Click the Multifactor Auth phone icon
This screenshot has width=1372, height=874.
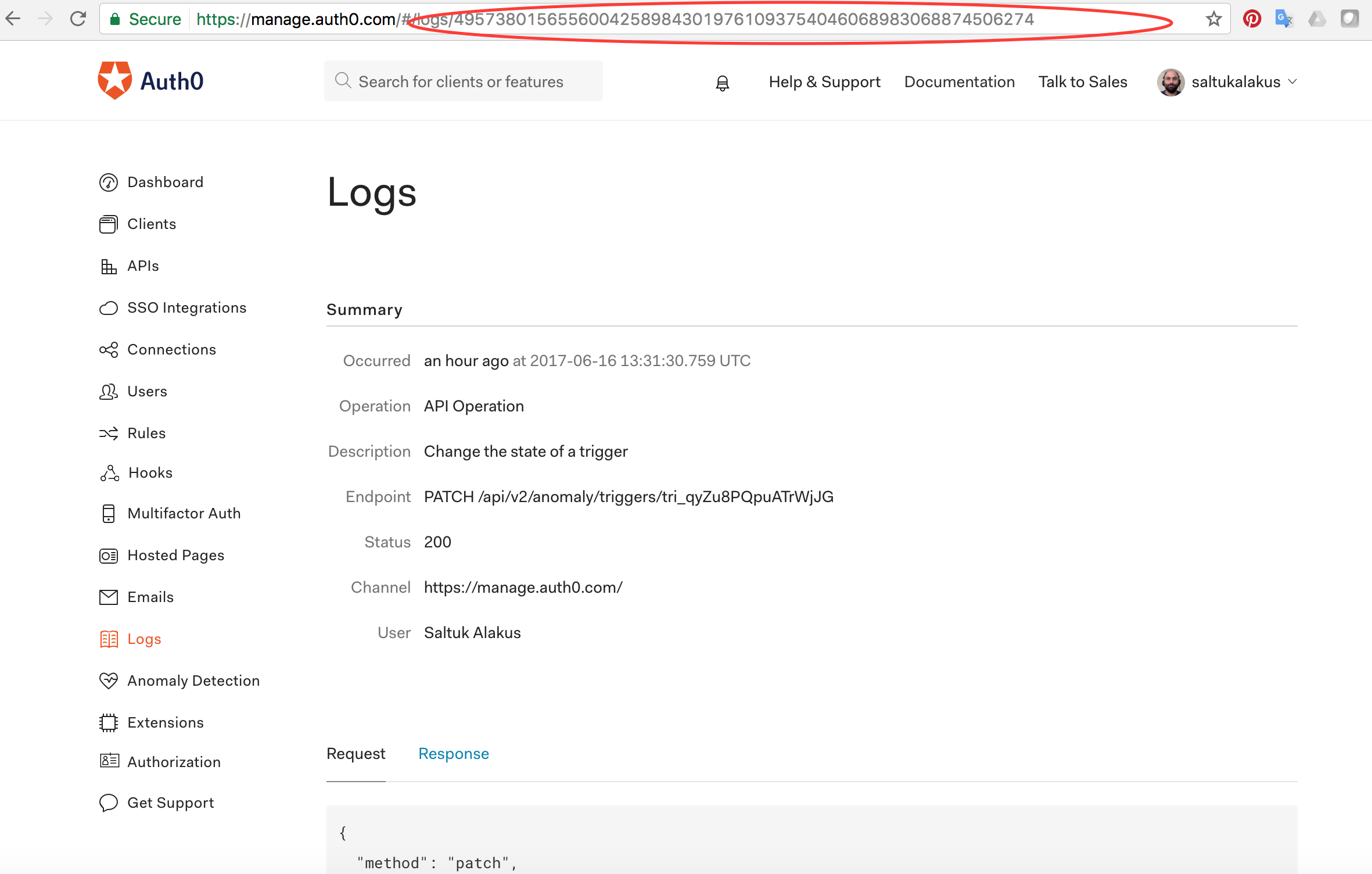click(x=108, y=514)
